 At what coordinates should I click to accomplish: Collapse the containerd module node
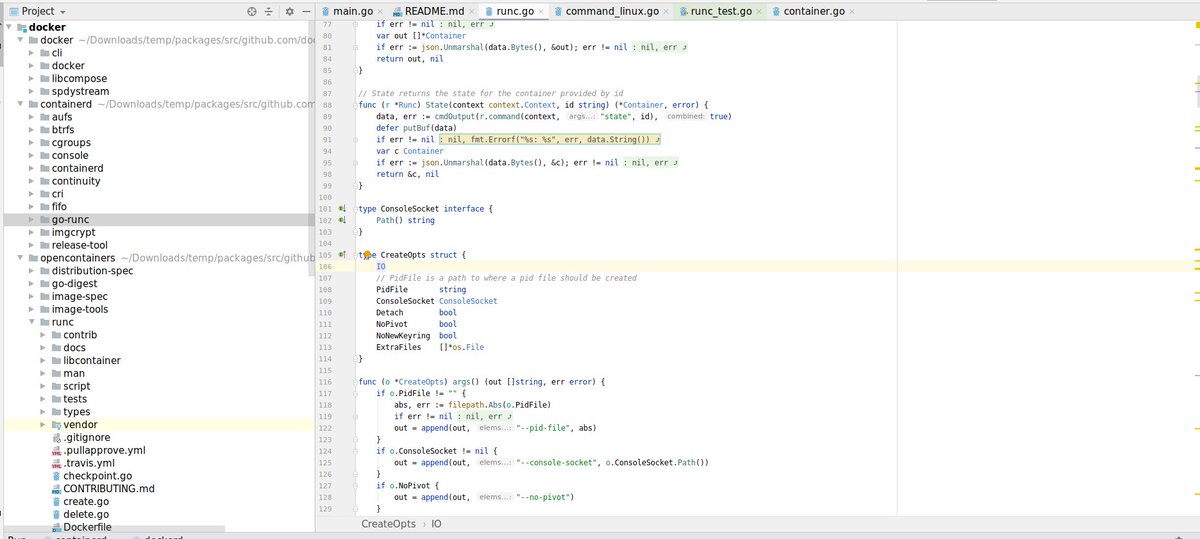[x=21, y=104]
